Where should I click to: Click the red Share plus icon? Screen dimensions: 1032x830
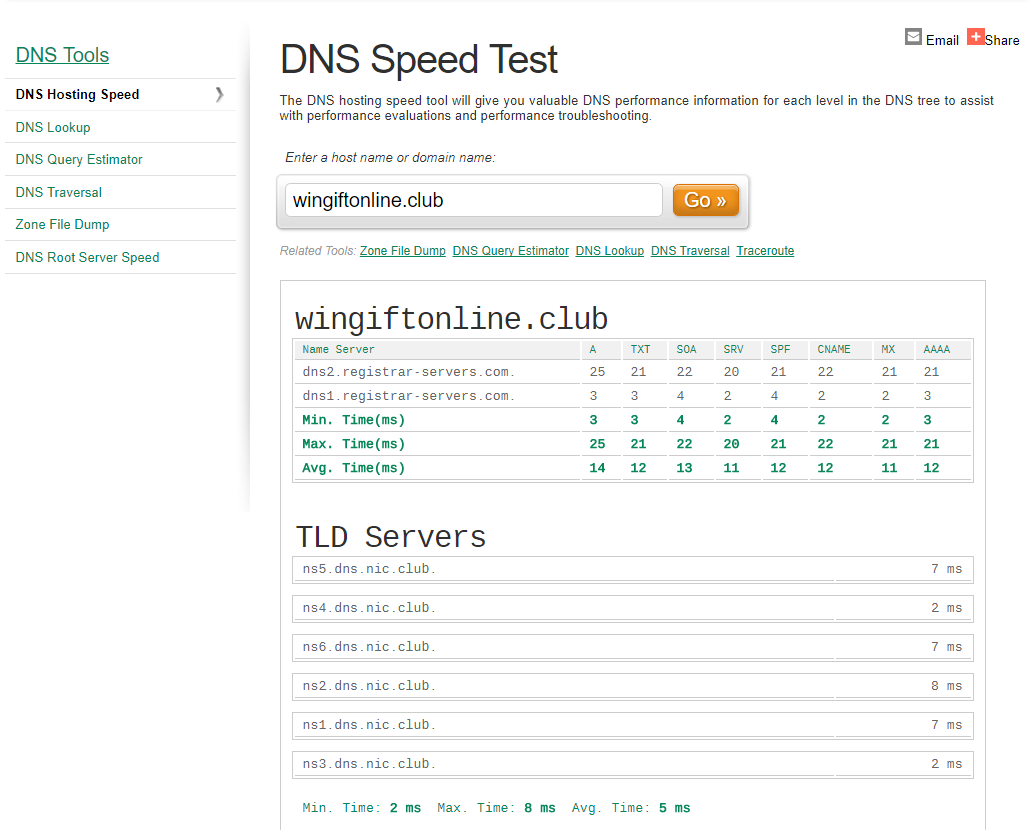[x=975, y=37]
